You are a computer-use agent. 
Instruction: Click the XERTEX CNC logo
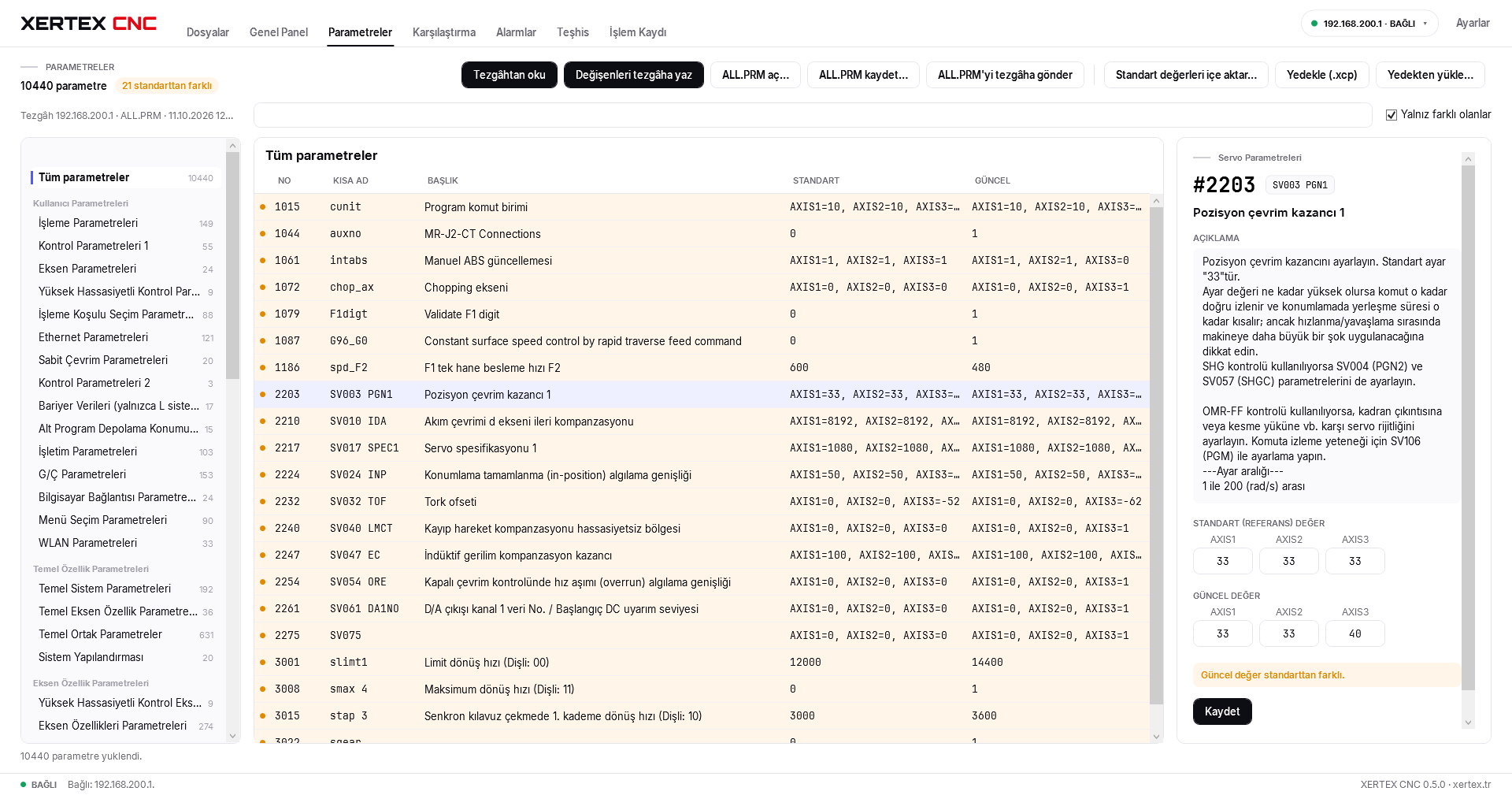[x=88, y=24]
